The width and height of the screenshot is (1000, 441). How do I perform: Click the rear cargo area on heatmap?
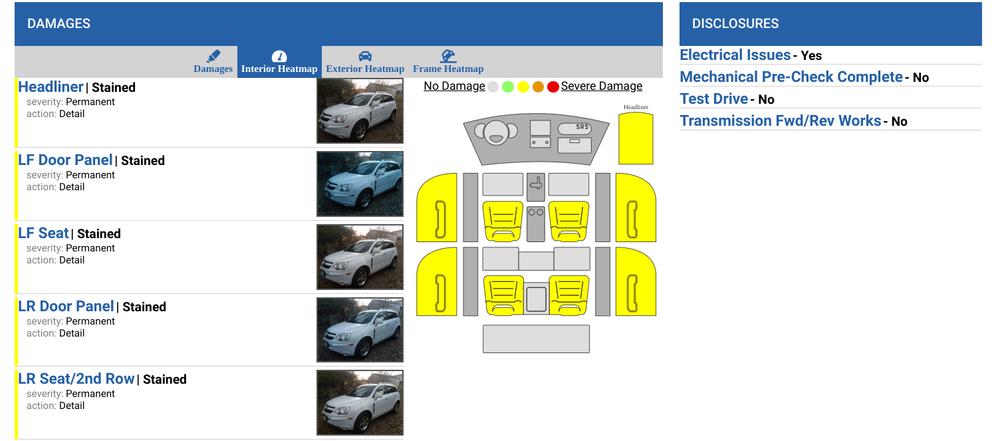click(x=536, y=339)
